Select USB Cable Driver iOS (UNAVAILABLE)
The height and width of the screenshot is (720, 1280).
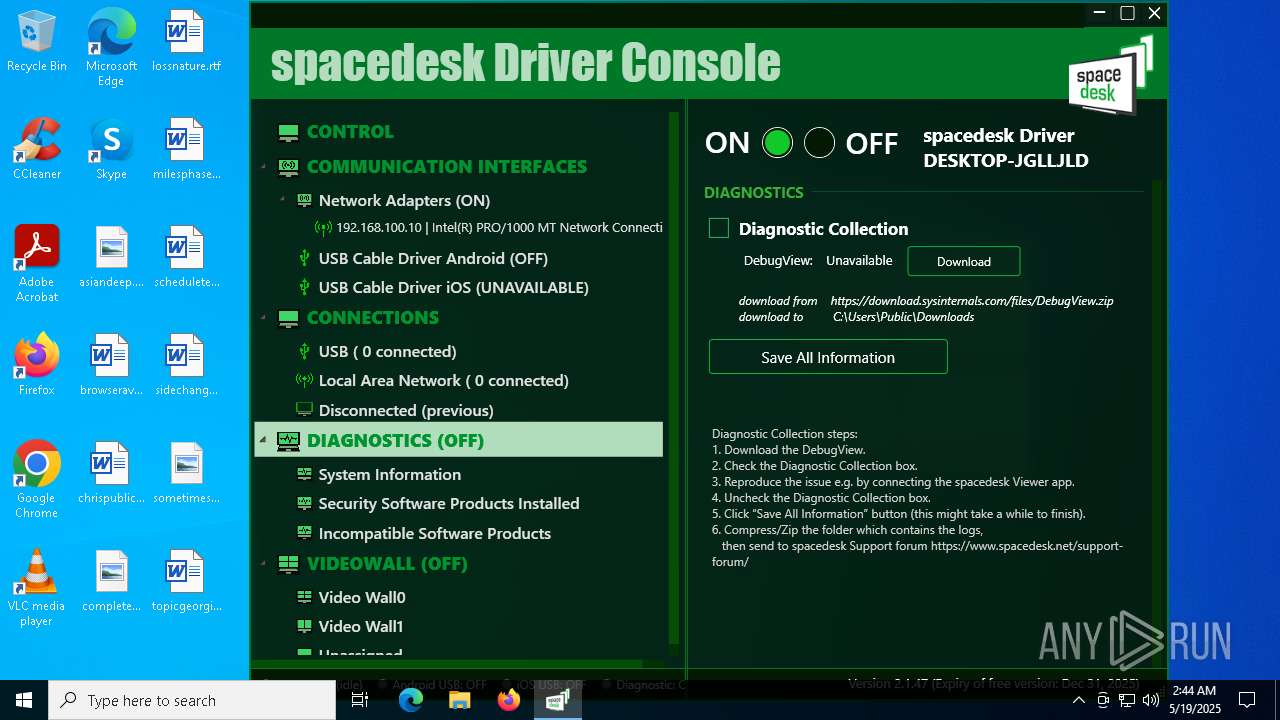453,288
